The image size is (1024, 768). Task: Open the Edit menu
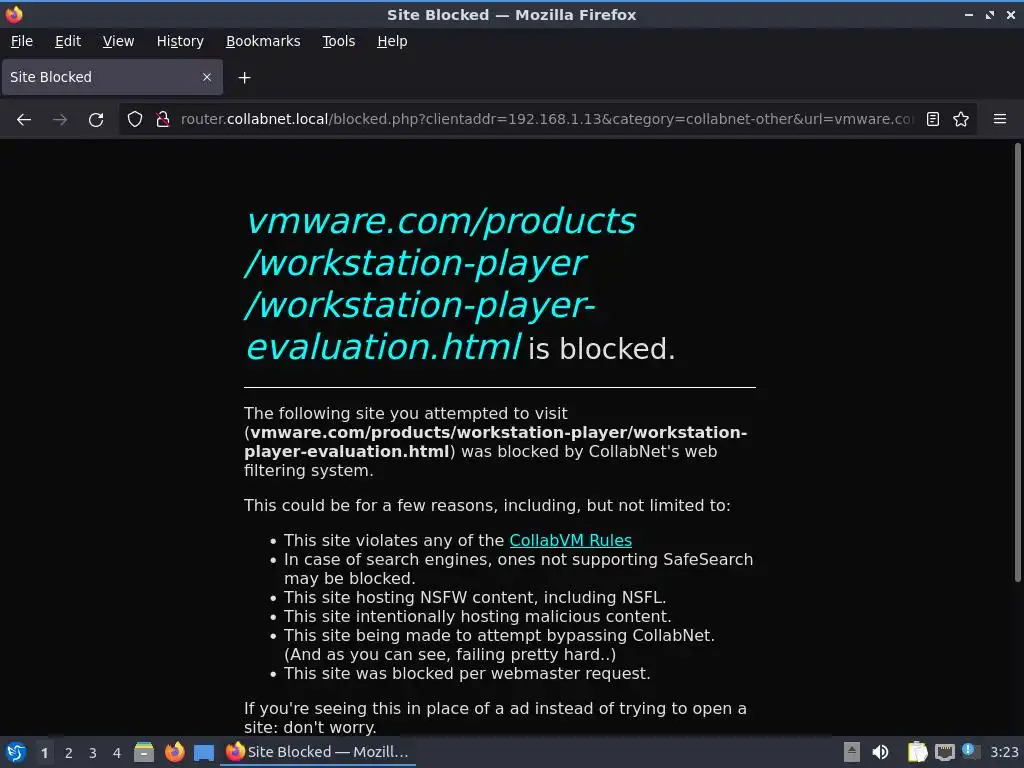[68, 41]
